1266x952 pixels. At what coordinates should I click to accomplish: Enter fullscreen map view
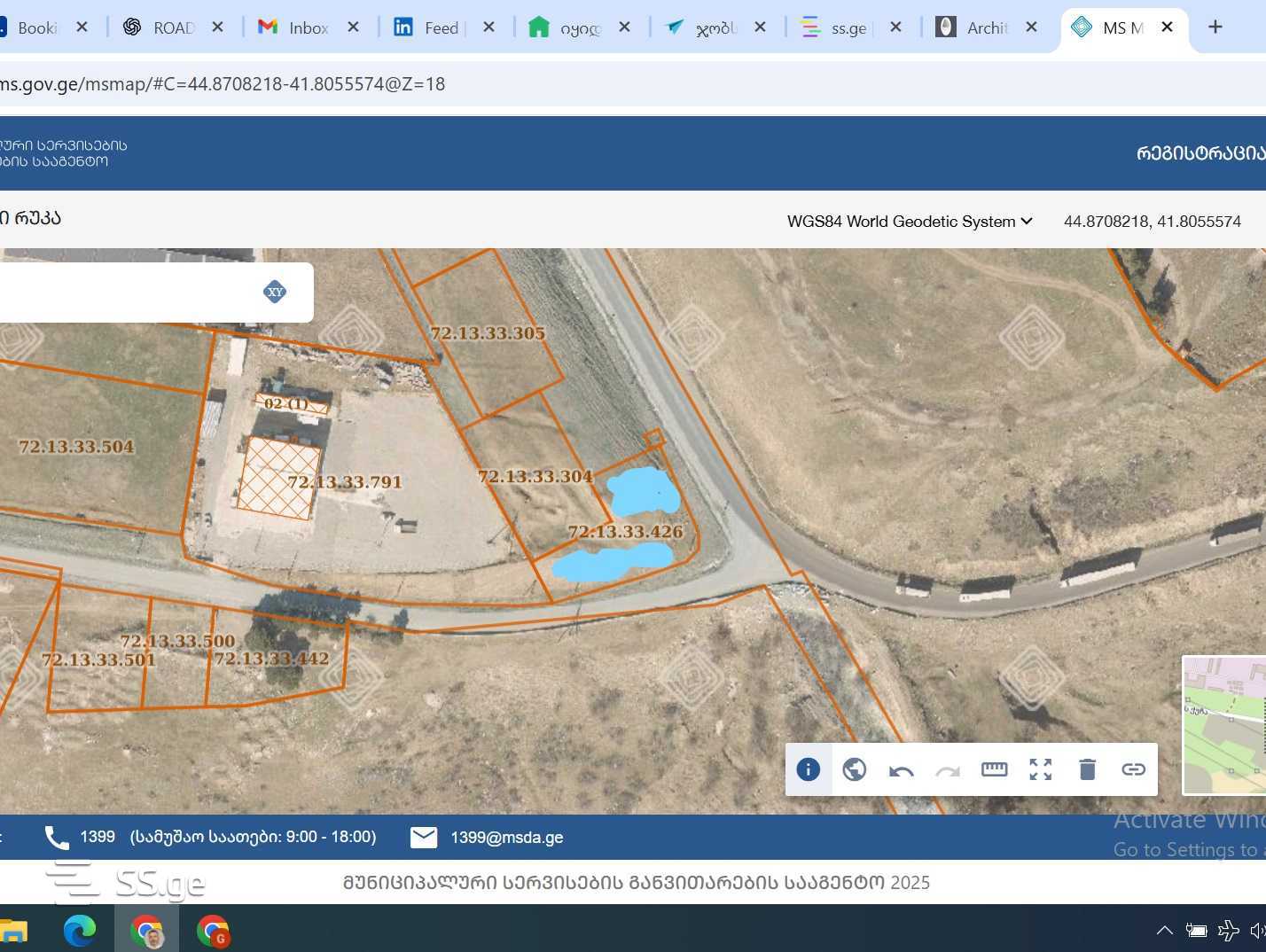[1040, 769]
